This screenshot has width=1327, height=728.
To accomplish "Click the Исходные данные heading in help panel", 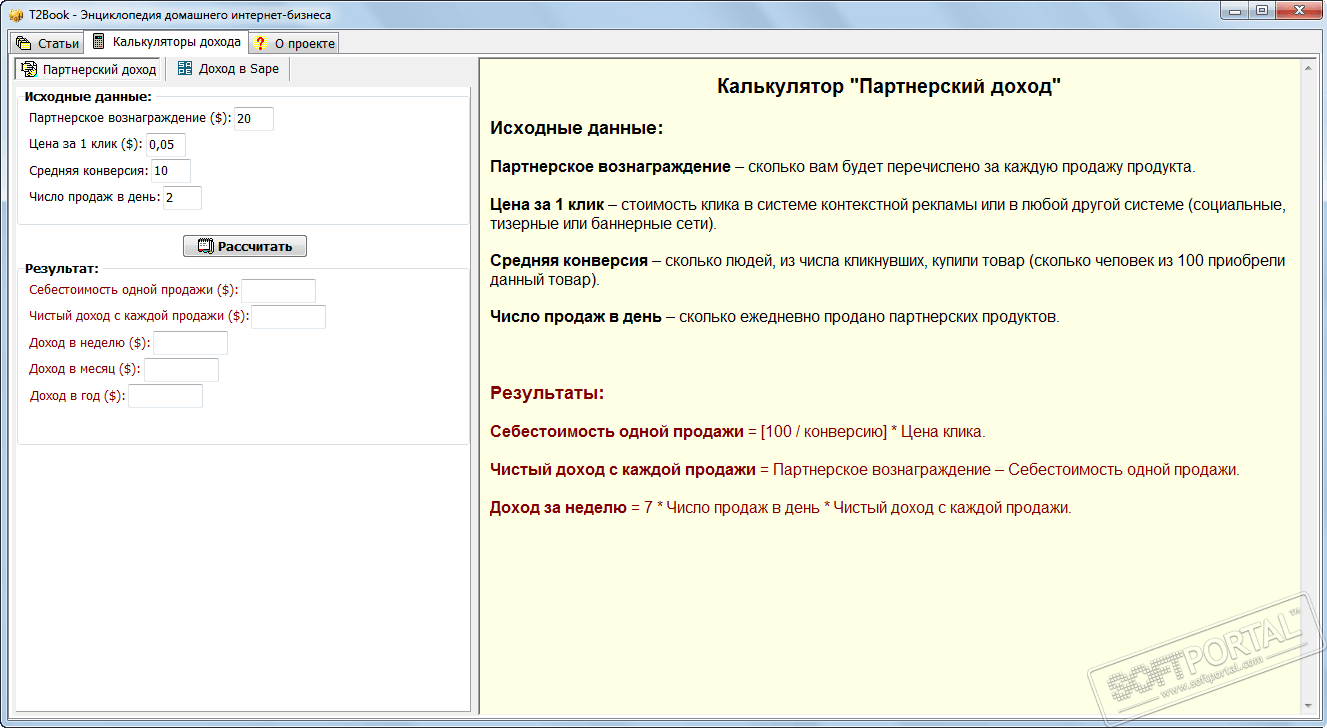I will [577, 128].
